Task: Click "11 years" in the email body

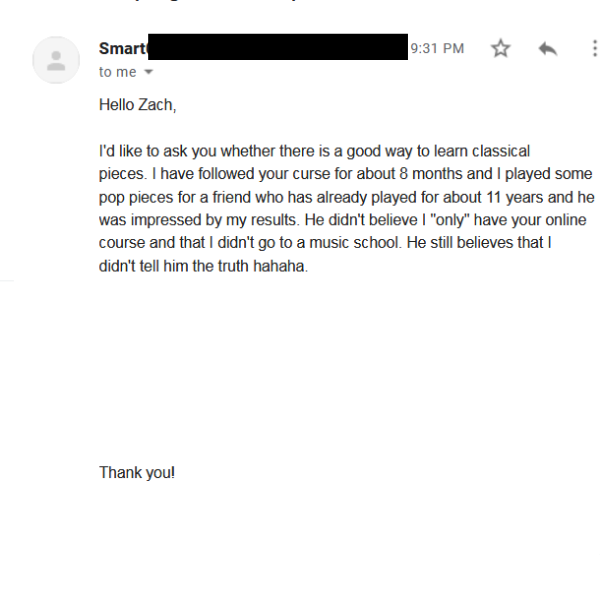Action: (x=457, y=197)
